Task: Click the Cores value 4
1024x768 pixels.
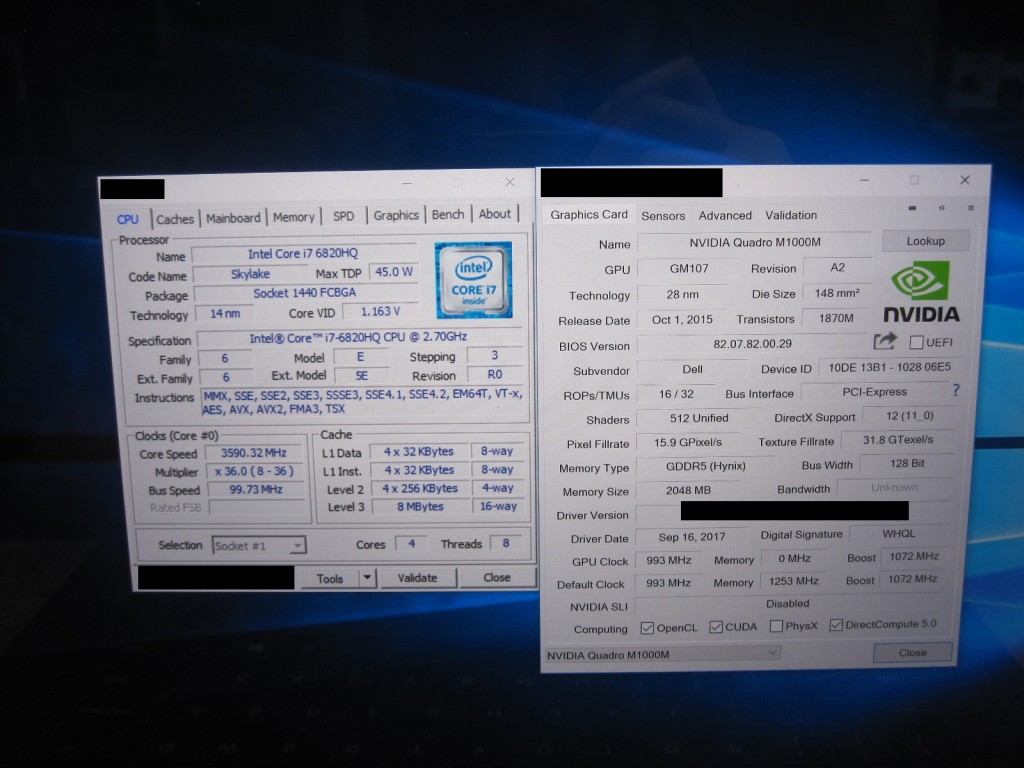Action: (x=411, y=543)
